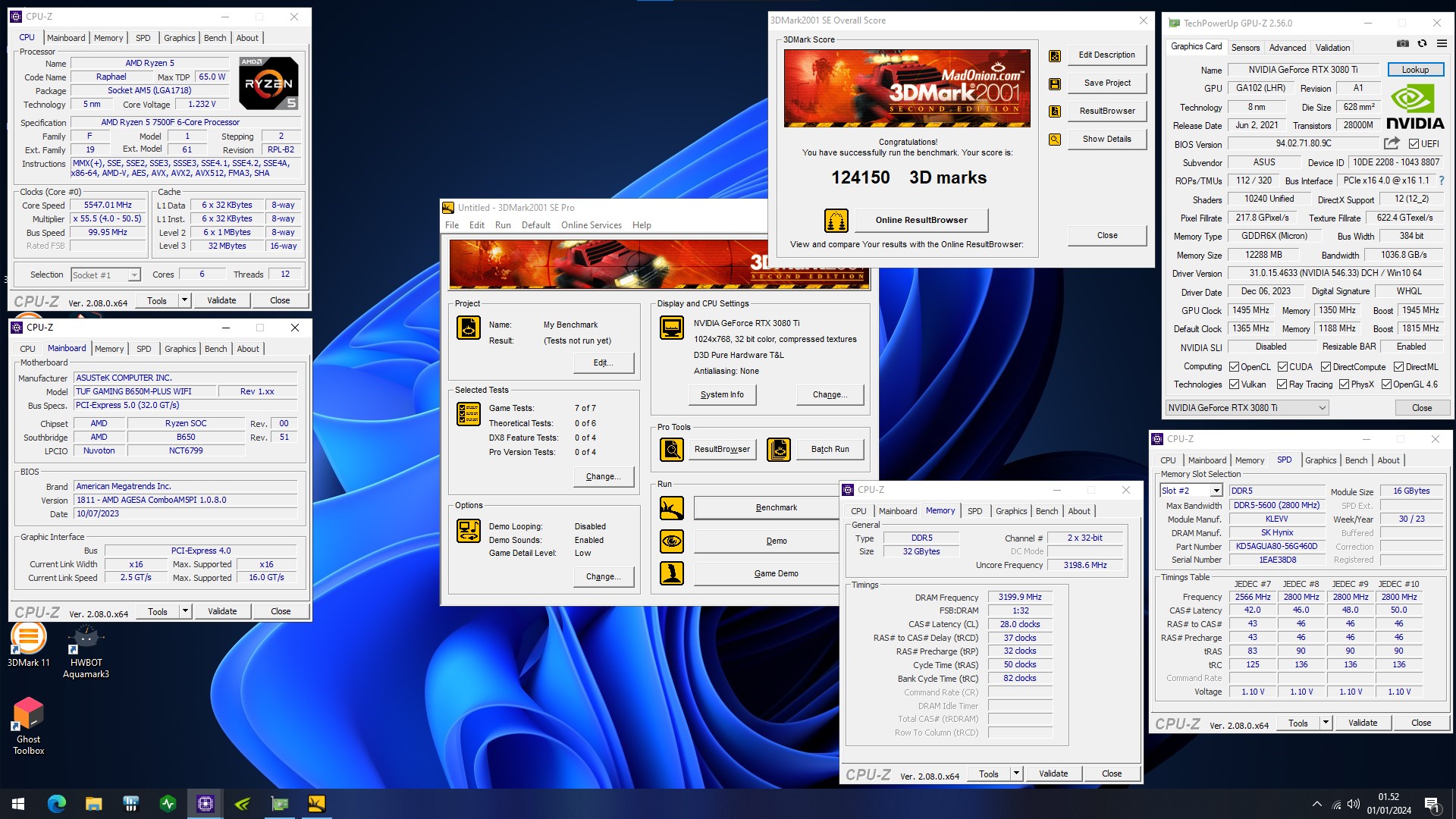Click the Pro Tools ResultBrowser magnifier icon

(672, 450)
